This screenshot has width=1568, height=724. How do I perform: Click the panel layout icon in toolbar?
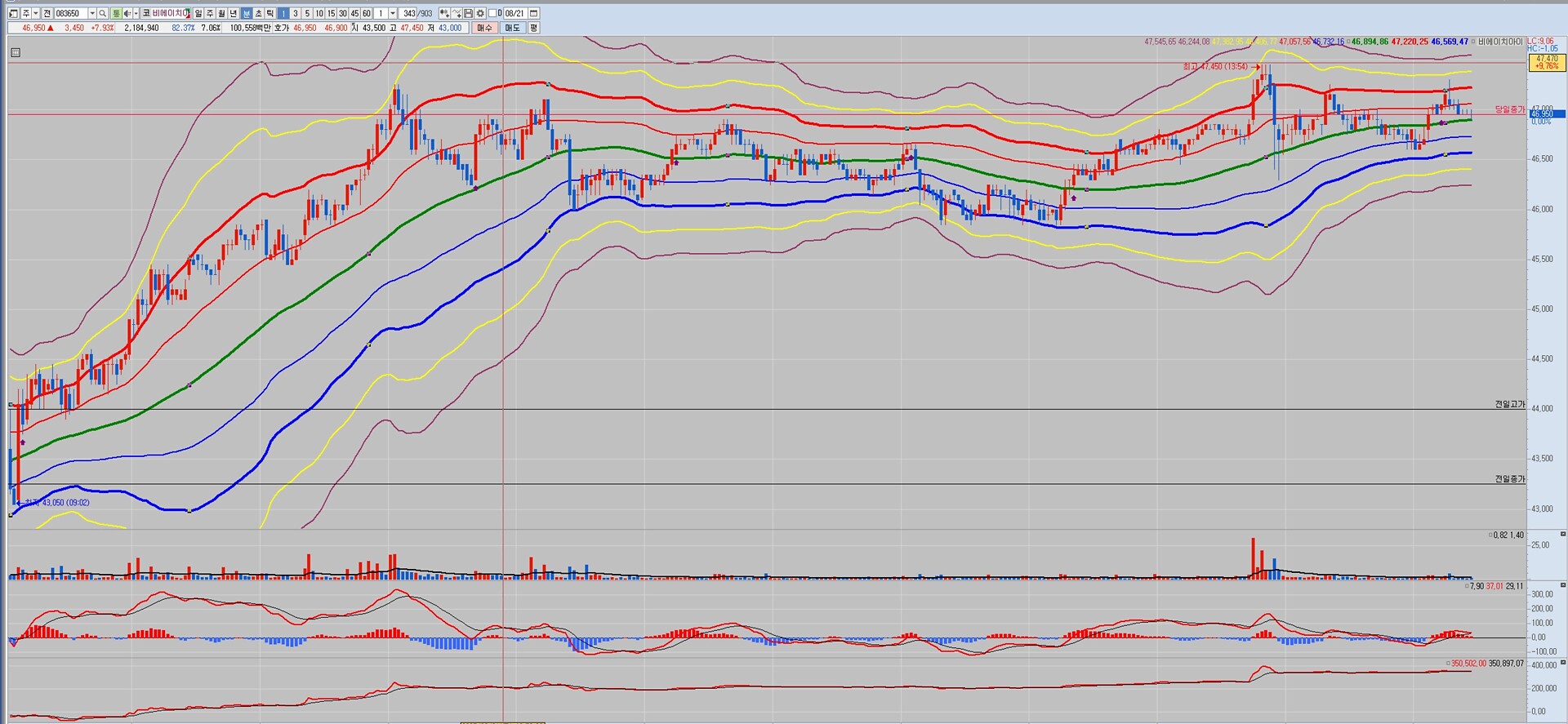(x=13, y=14)
